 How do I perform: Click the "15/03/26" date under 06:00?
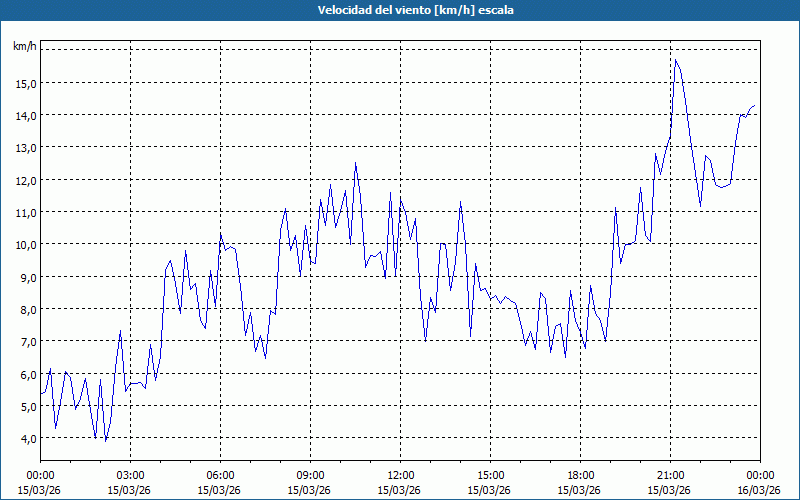point(219,490)
